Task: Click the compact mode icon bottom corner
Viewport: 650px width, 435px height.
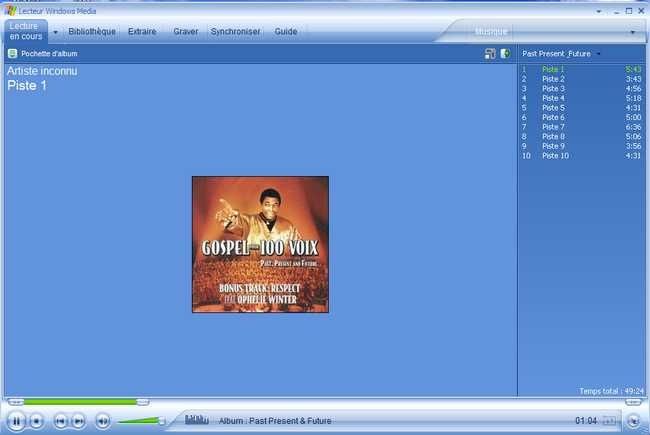Action: tap(633, 421)
